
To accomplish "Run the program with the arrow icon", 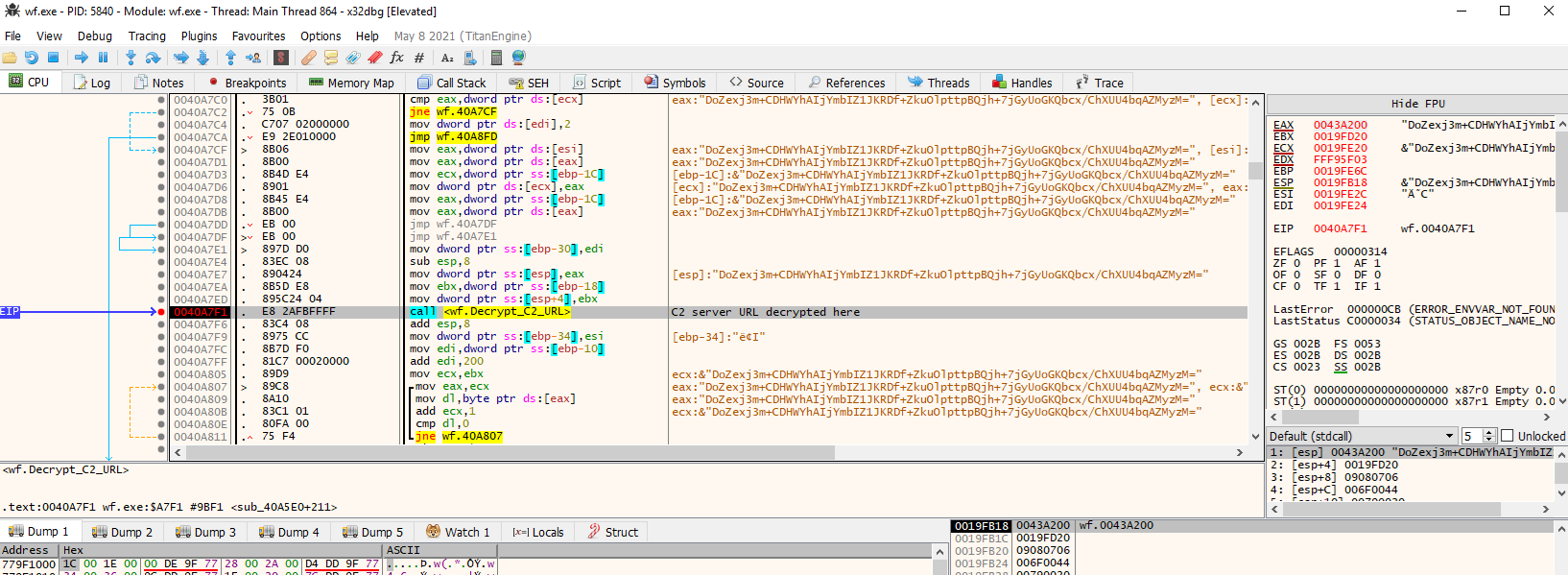I will point(82,58).
